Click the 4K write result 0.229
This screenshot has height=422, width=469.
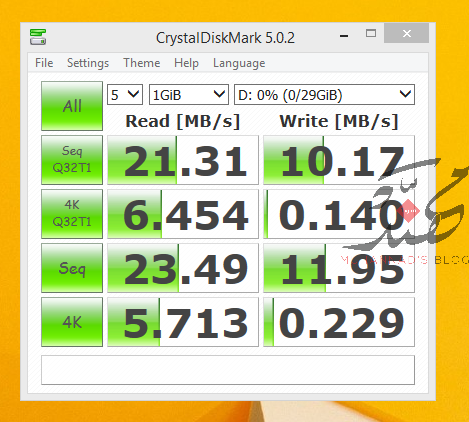pos(339,322)
